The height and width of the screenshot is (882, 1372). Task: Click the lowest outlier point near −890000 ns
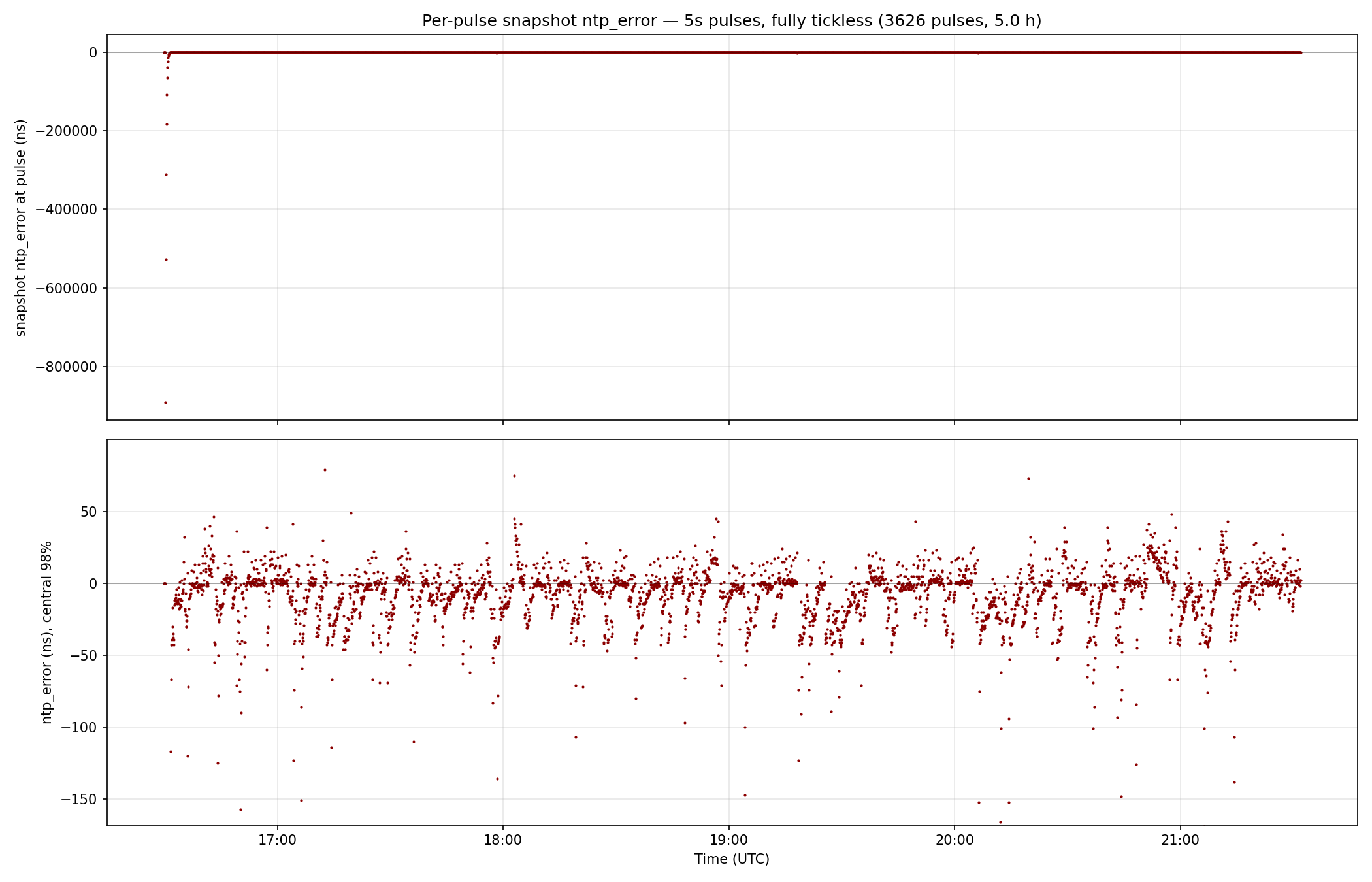[165, 402]
